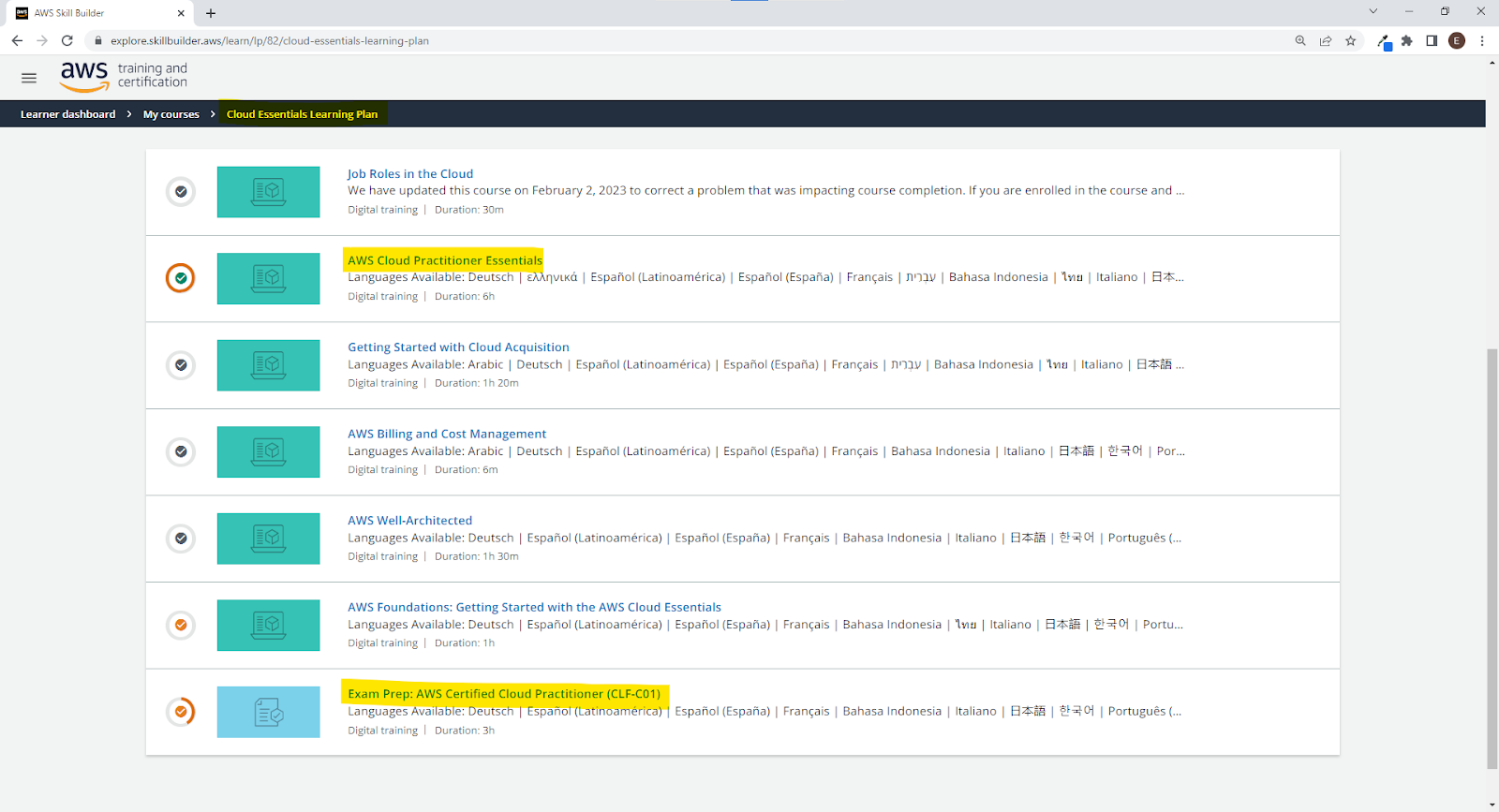Go to My courses breadcrumb
The image size is (1499, 812).
pos(171,114)
